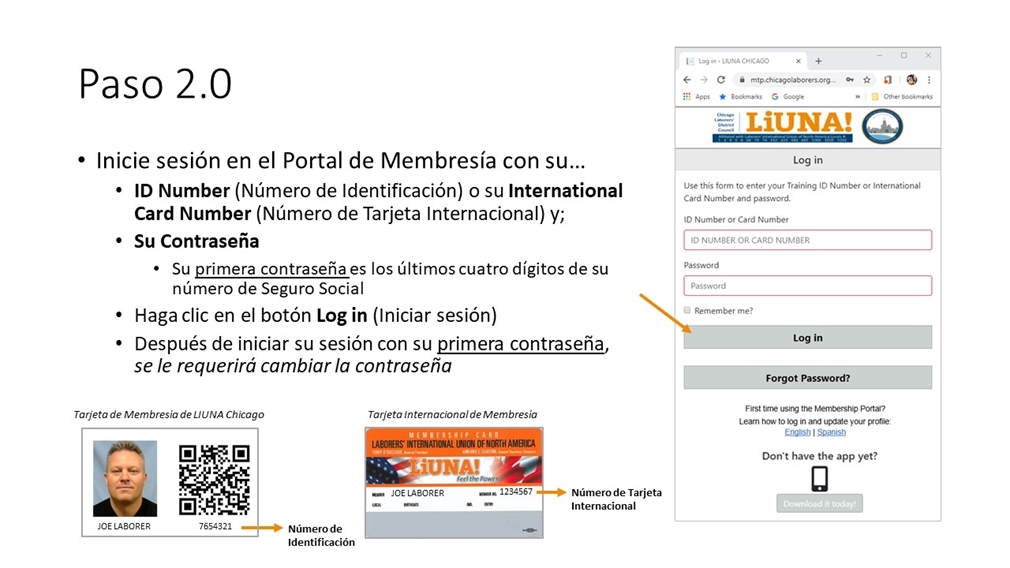The height and width of the screenshot is (568, 1010).
Task: Bookmark this page with the star icon
Action: coord(867,80)
